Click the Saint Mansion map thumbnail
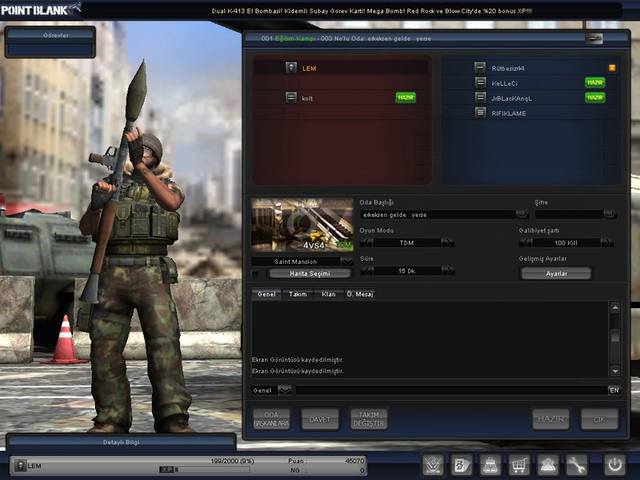The width and height of the screenshot is (640, 480). point(302,225)
